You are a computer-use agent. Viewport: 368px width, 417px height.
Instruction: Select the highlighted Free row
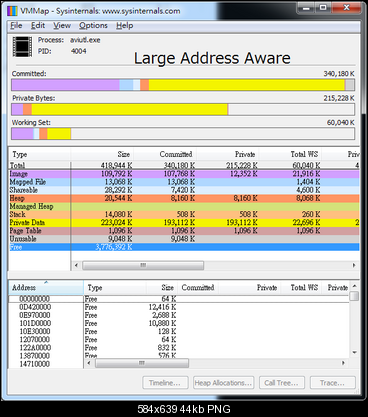[x=184, y=247]
